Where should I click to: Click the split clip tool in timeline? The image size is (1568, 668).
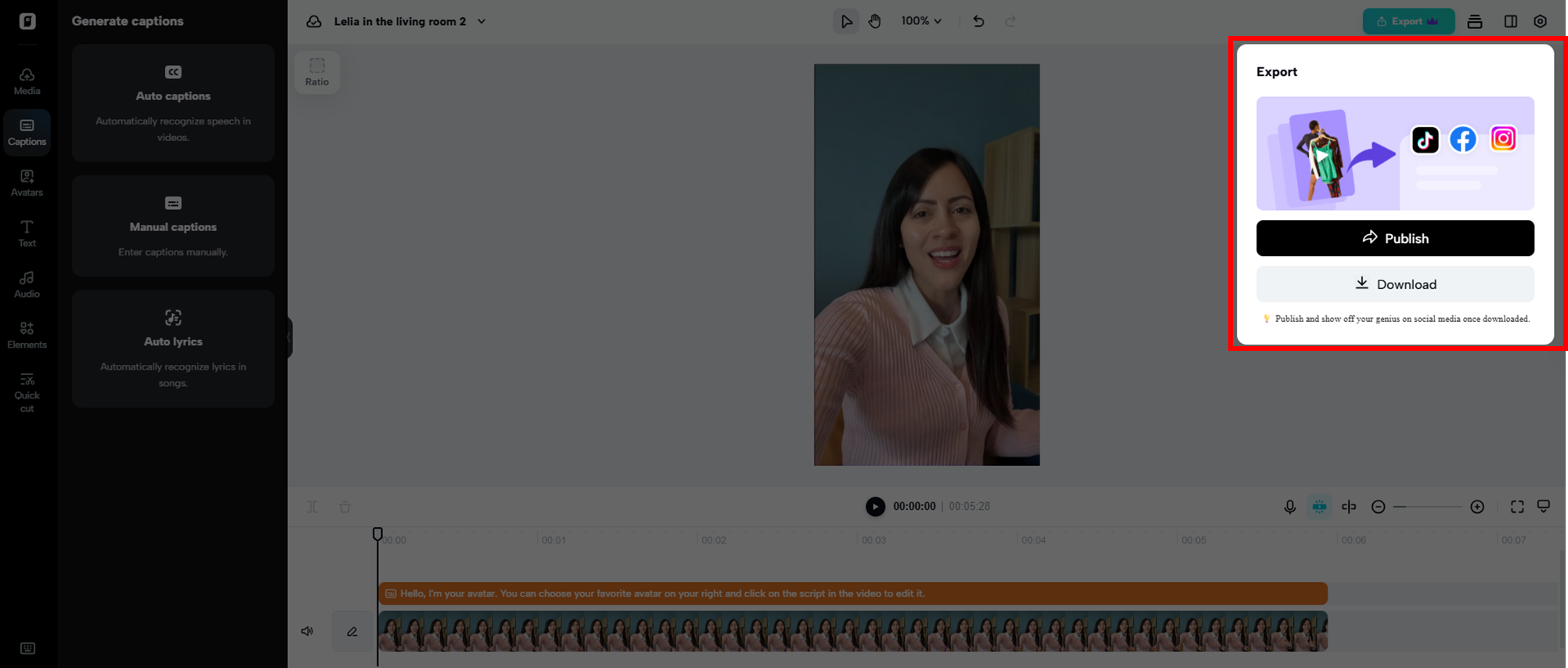(x=312, y=507)
